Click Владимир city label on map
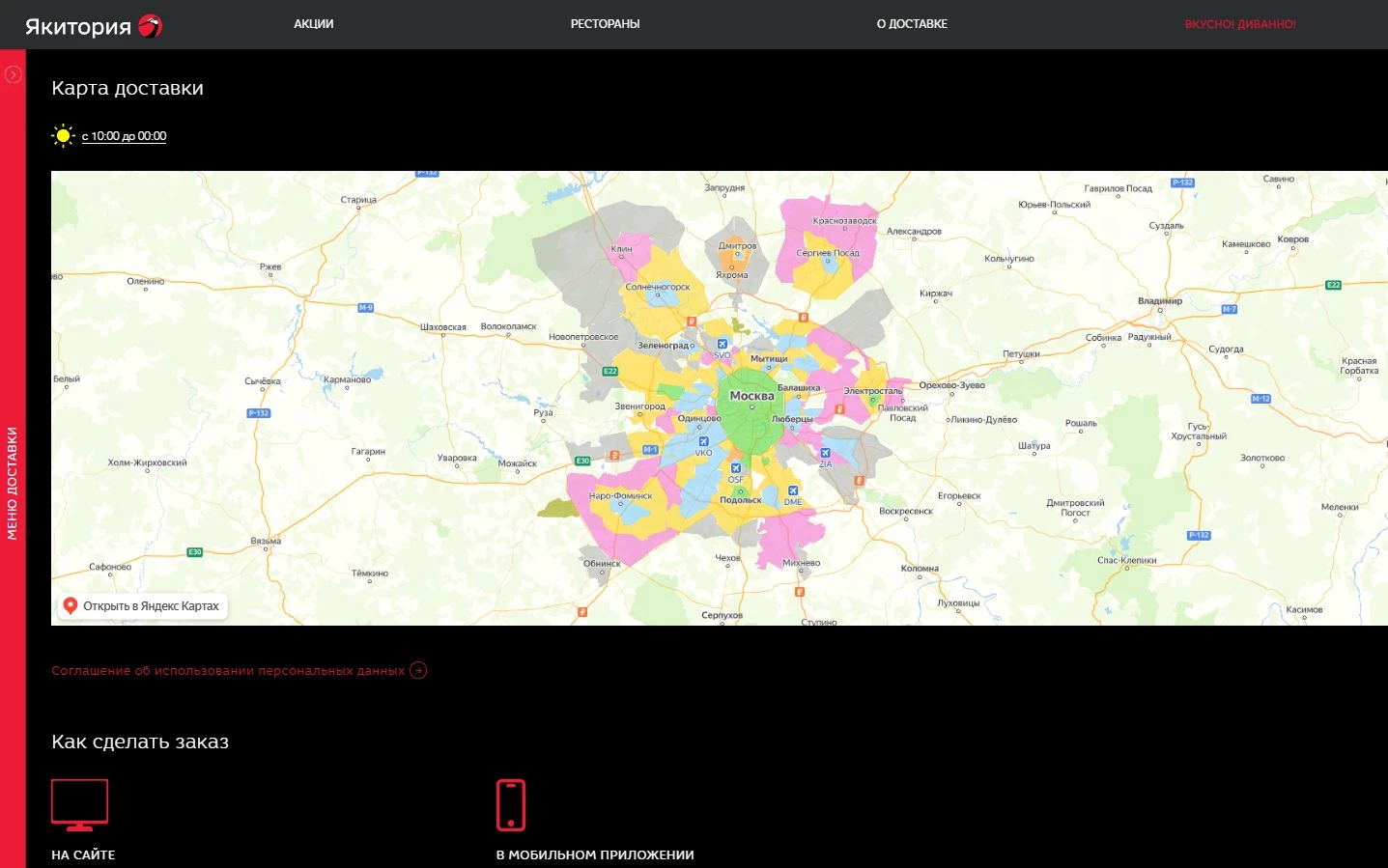 [x=1160, y=301]
